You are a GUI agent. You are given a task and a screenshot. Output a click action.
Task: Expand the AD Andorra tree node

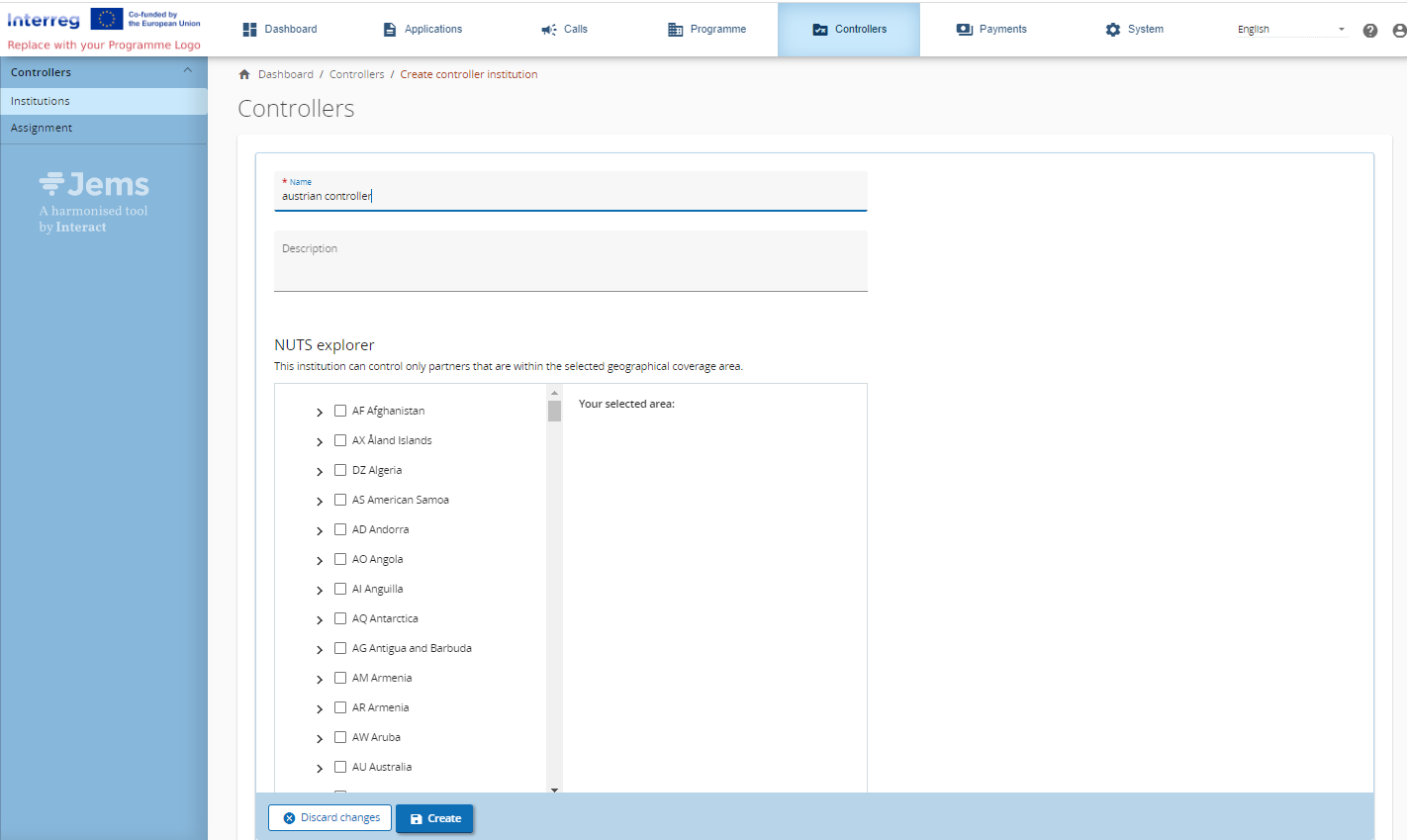point(320,531)
